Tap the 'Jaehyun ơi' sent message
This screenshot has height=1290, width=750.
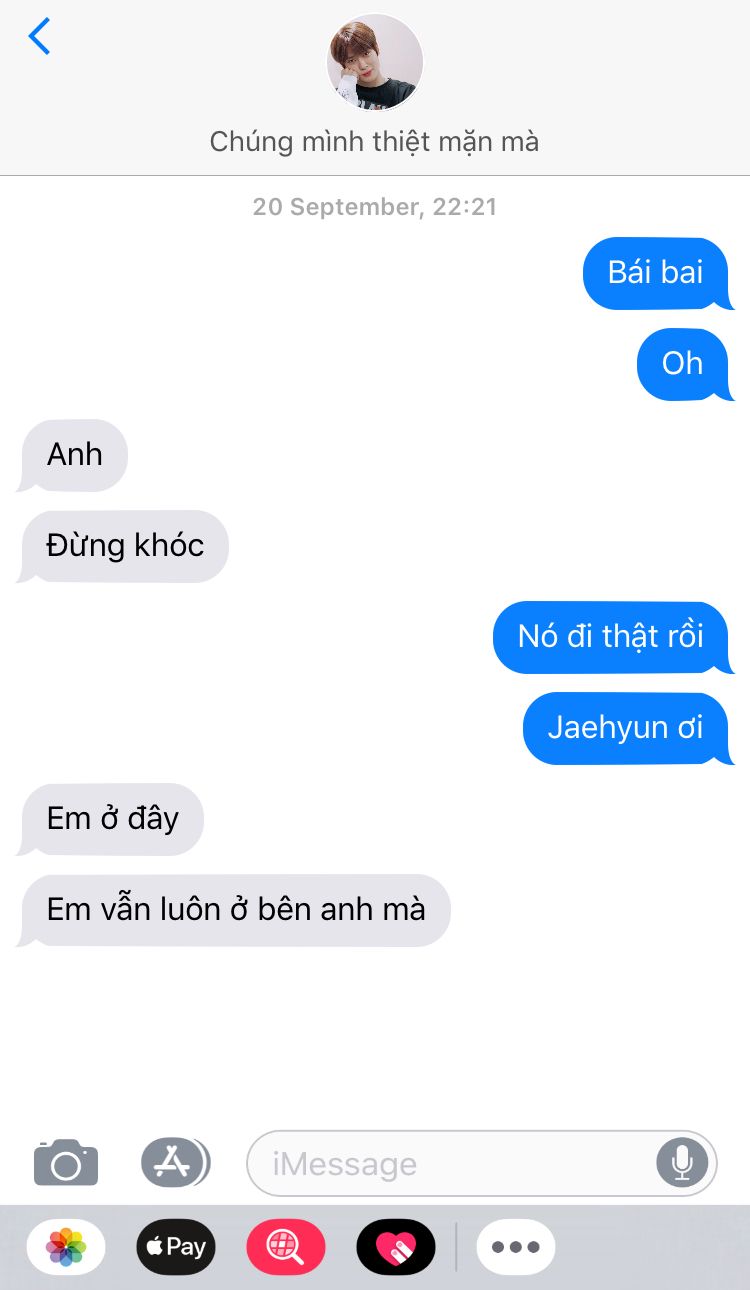[627, 728]
